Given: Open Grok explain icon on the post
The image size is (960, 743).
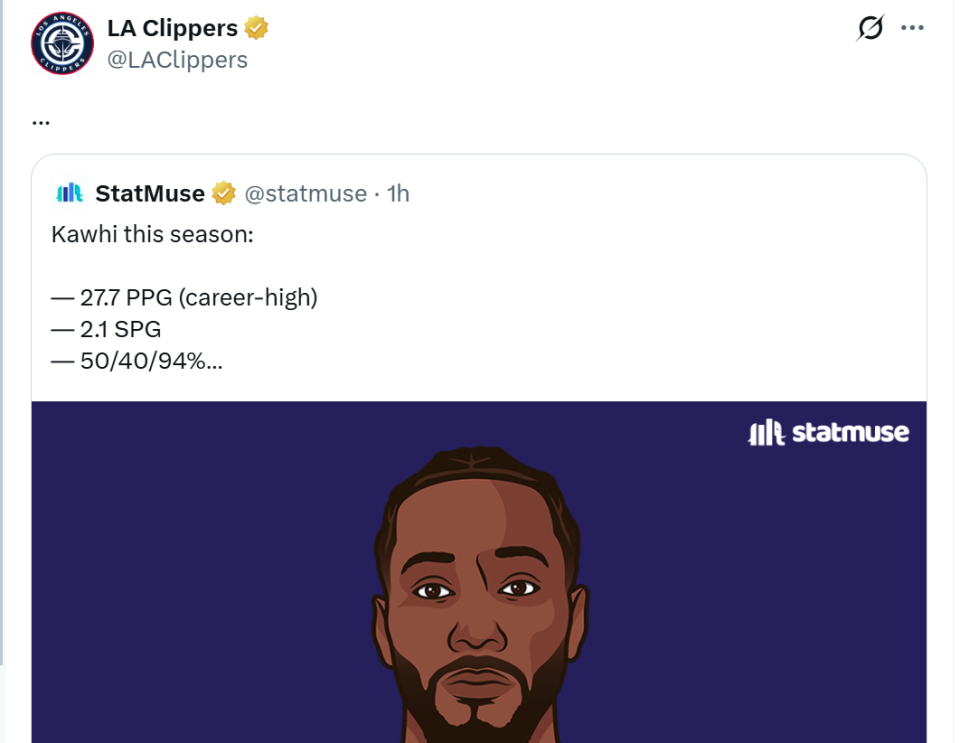Looking at the screenshot, I should pyautogui.click(x=870, y=29).
